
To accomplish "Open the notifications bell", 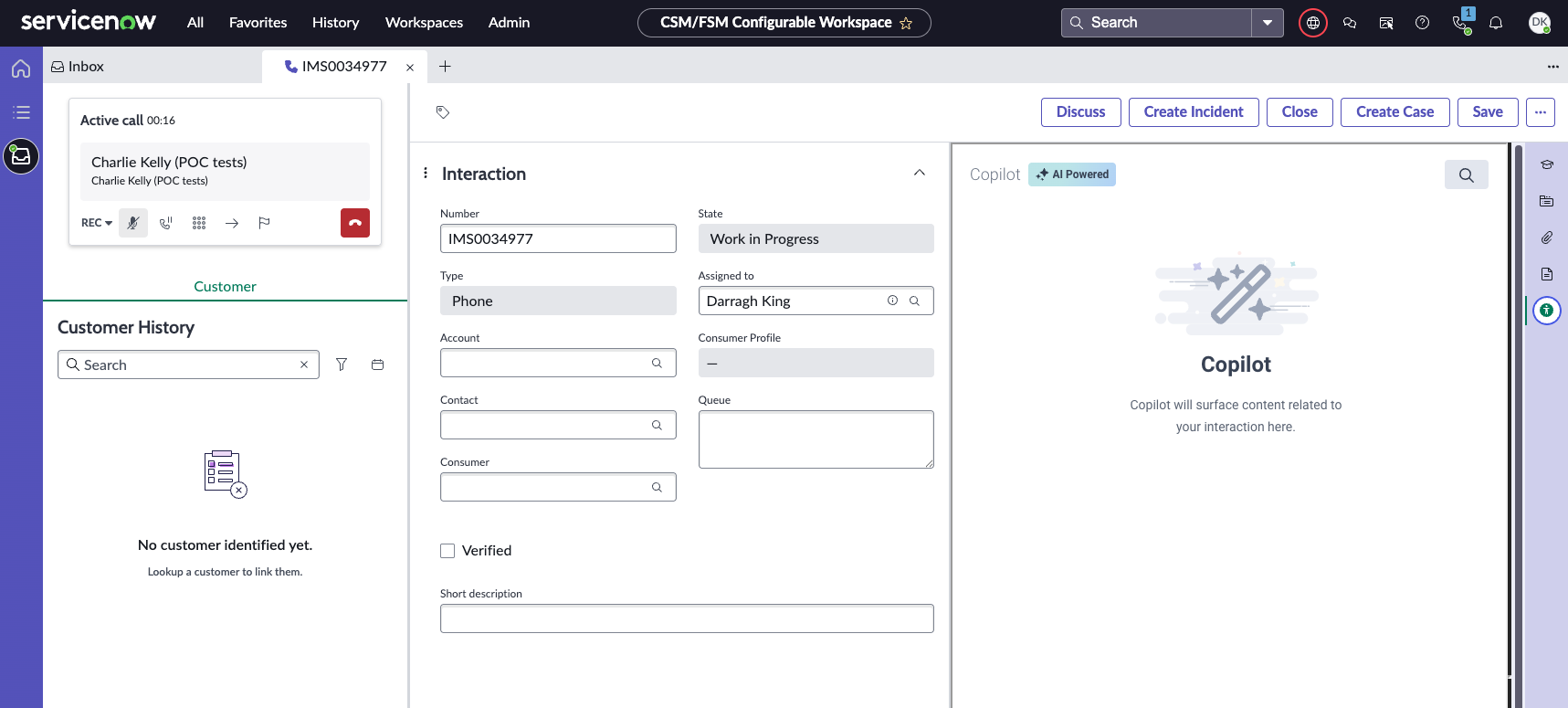I will [1496, 23].
